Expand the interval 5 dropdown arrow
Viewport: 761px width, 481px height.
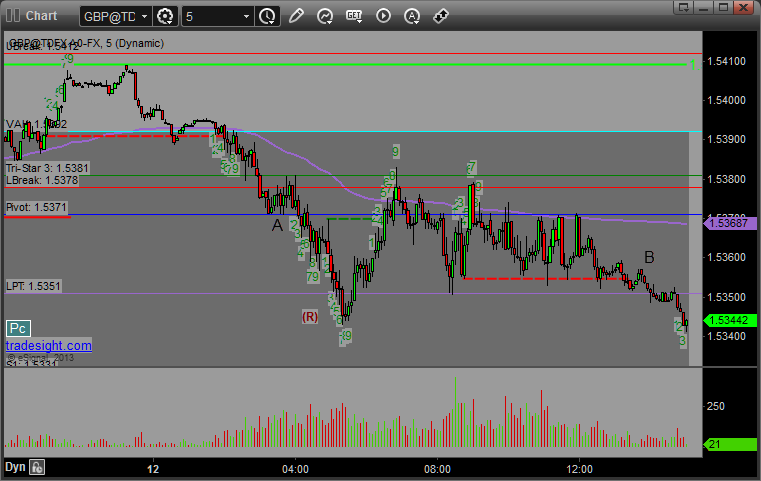[246, 17]
